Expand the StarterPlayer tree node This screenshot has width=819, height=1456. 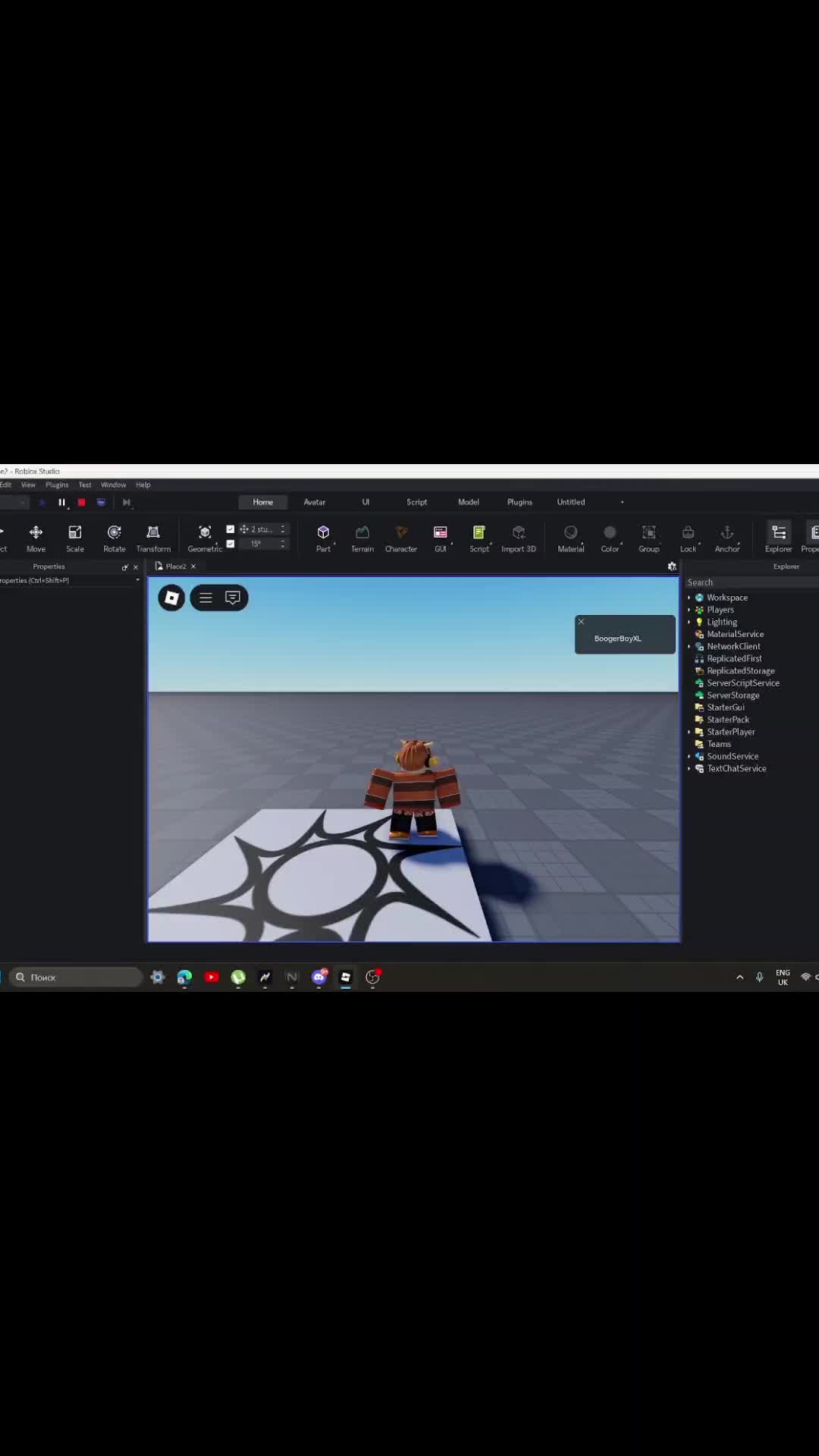[689, 732]
